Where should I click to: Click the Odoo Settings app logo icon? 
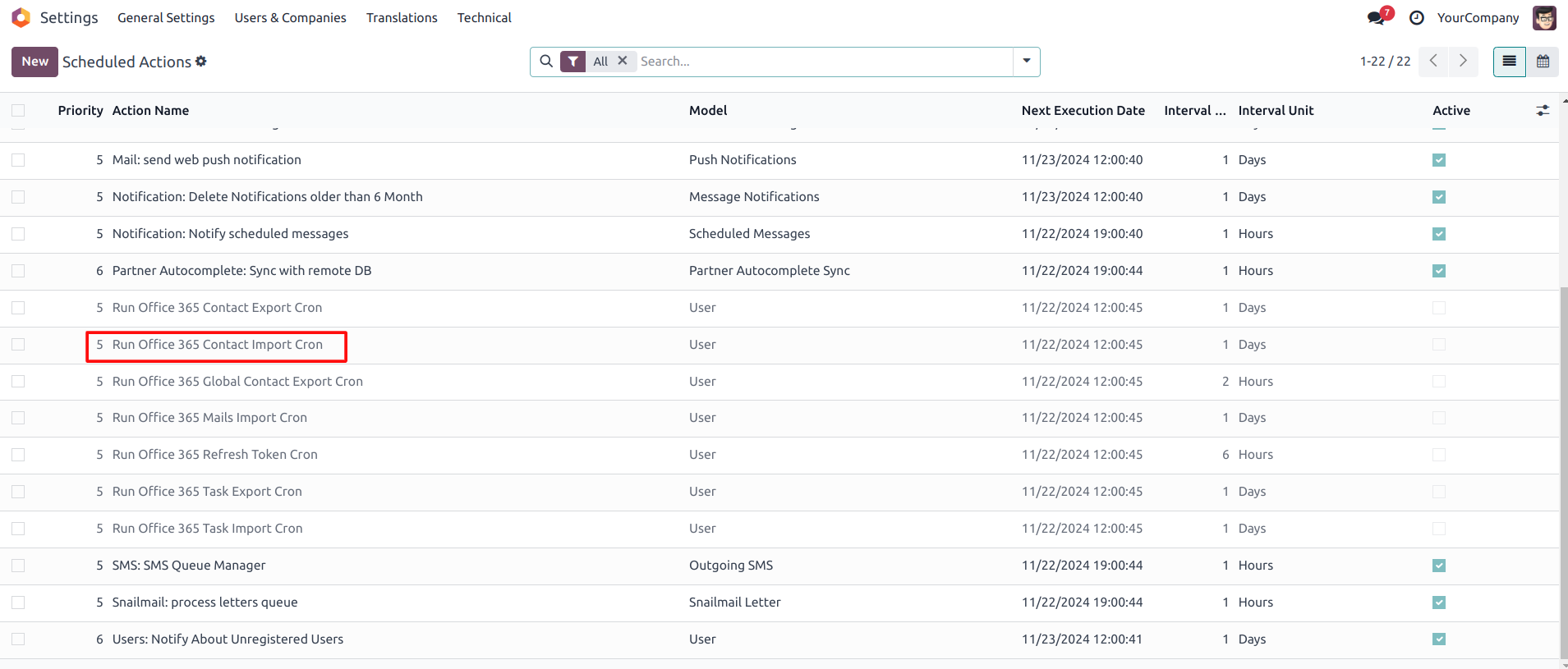click(21, 17)
